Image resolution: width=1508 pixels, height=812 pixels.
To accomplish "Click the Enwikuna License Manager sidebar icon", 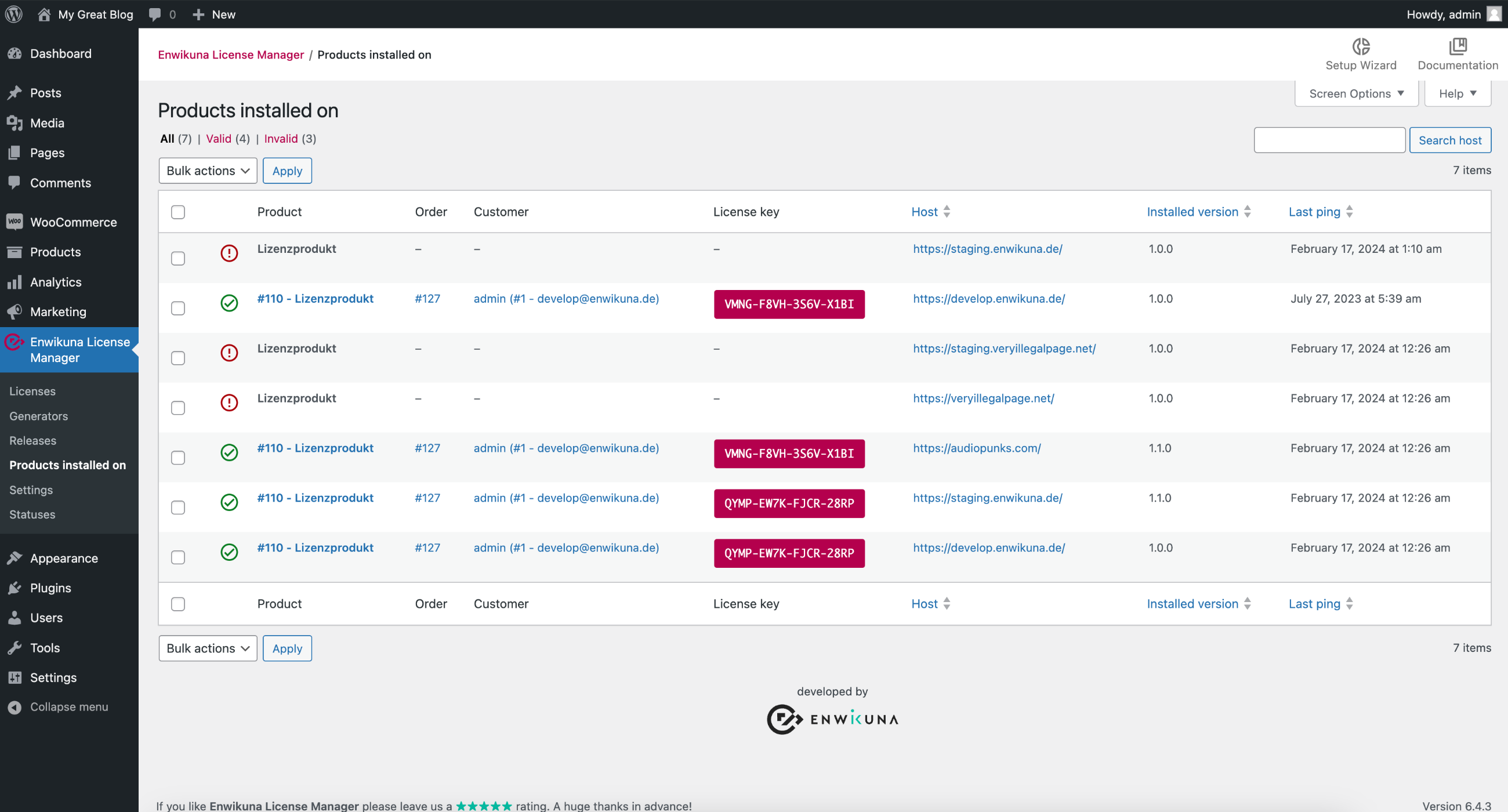I will tap(14, 341).
